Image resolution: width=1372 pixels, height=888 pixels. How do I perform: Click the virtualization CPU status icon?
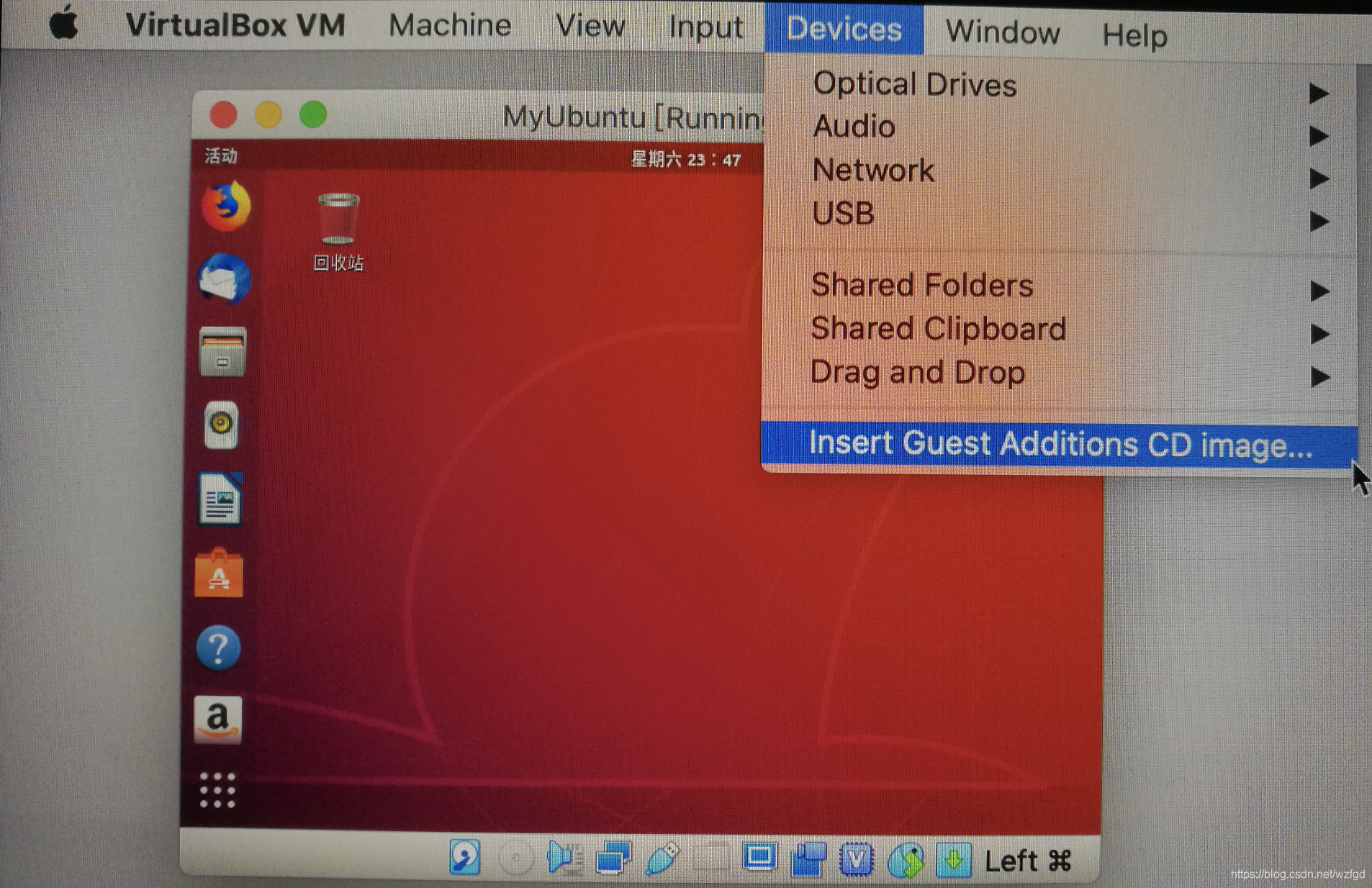pos(856,859)
